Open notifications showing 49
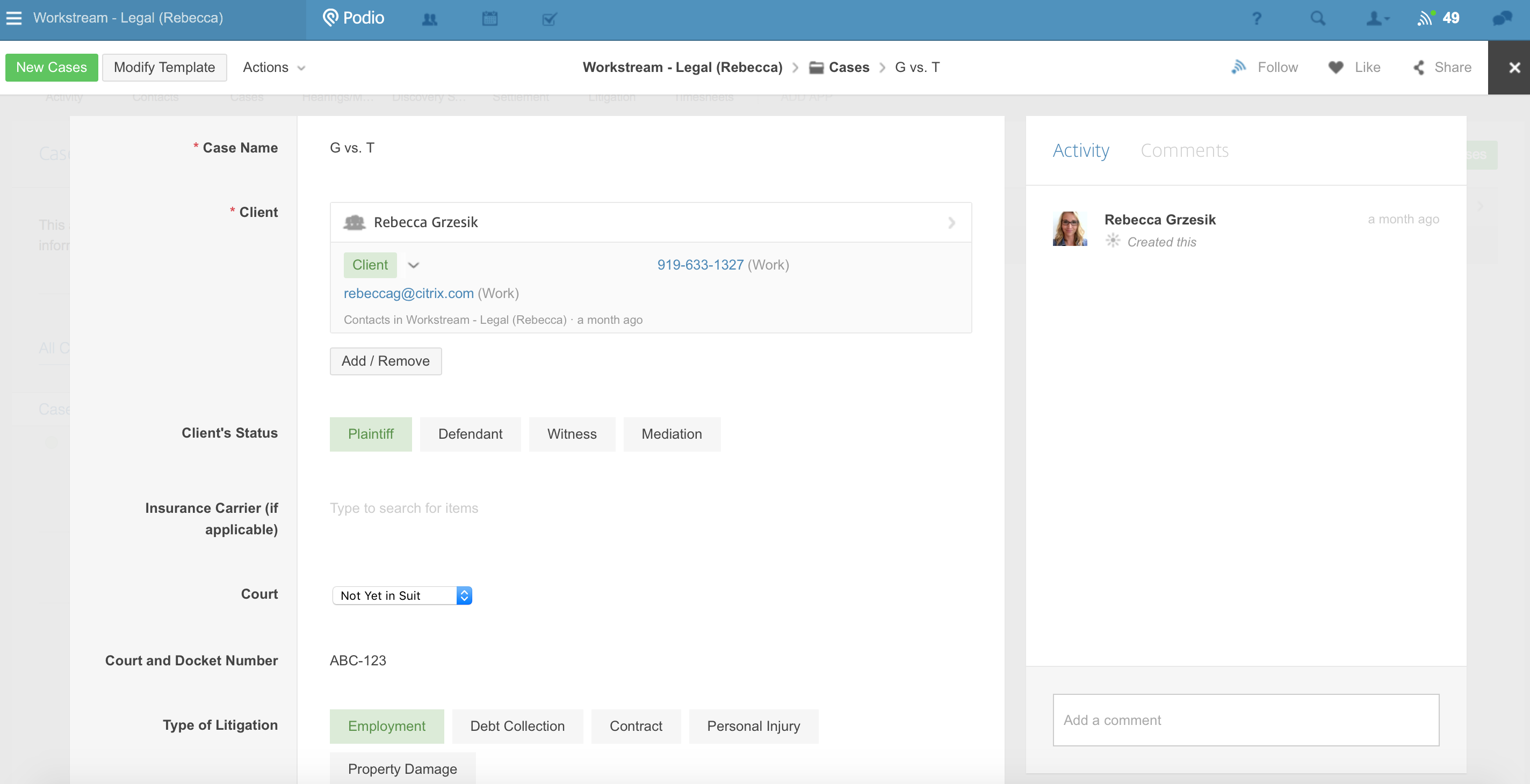This screenshot has width=1530, height=784. click(1438, 18)
